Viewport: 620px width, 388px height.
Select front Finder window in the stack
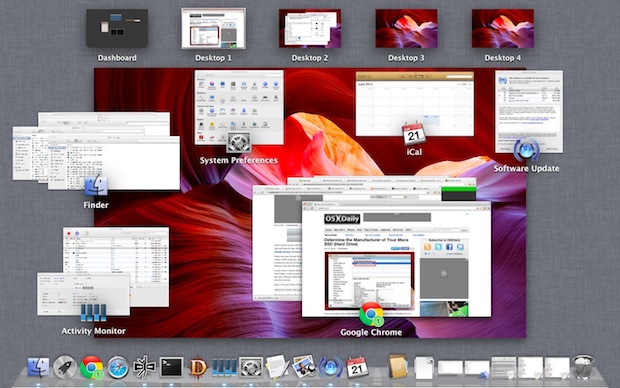pos(114,163)
